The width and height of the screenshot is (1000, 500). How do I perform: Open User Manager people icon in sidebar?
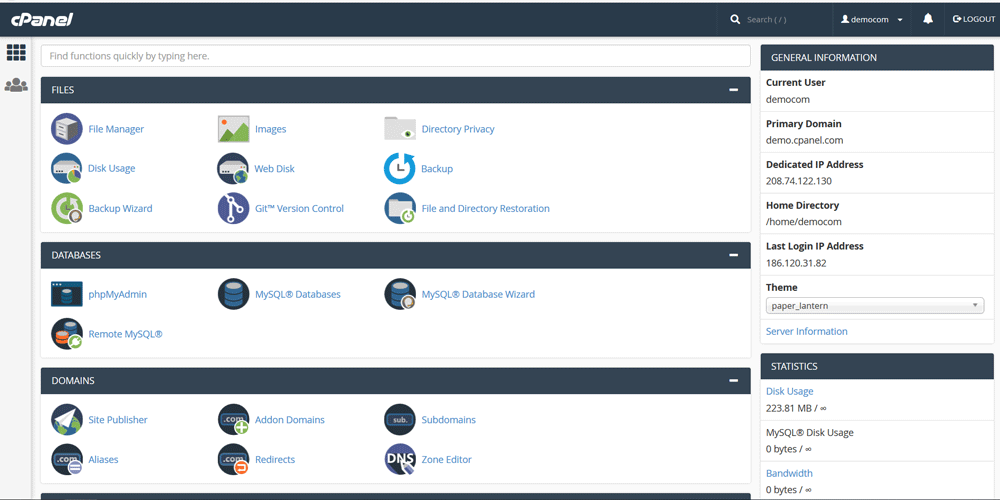click(x=16, y=85)
